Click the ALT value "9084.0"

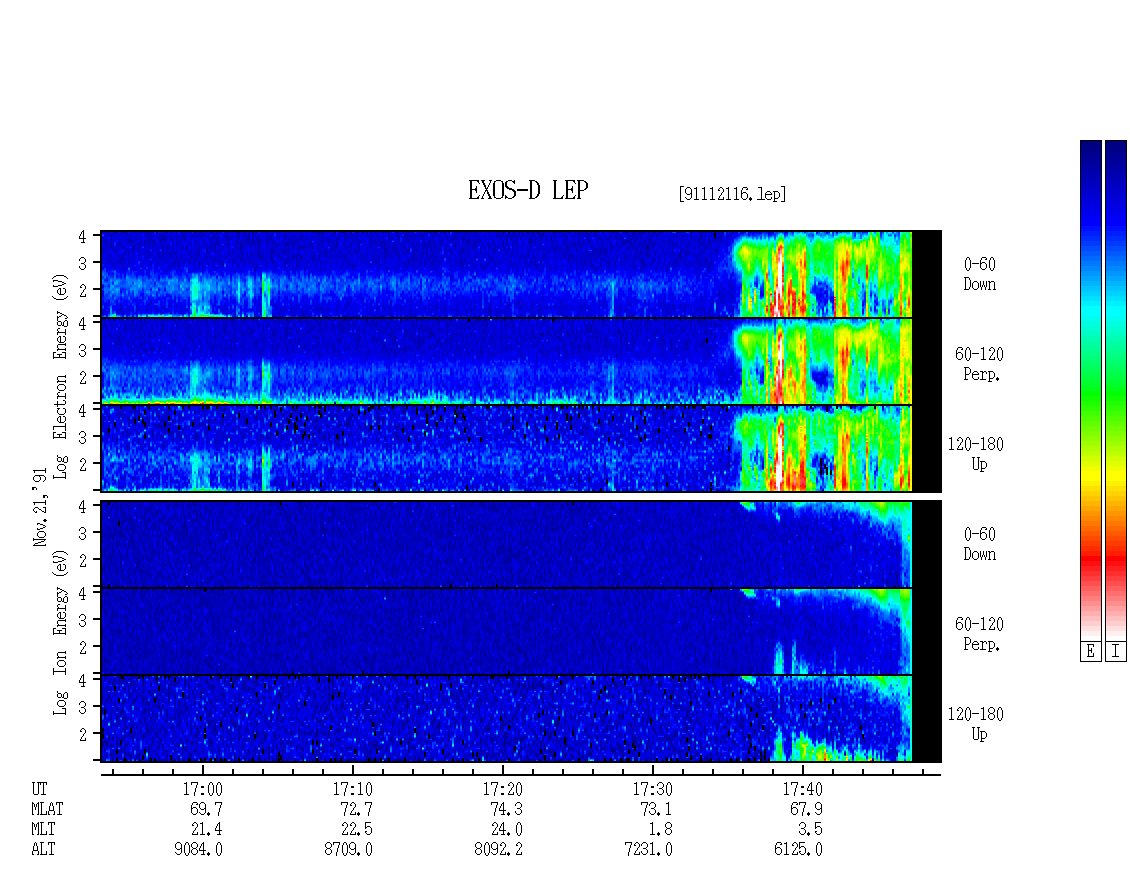(198, 850)
